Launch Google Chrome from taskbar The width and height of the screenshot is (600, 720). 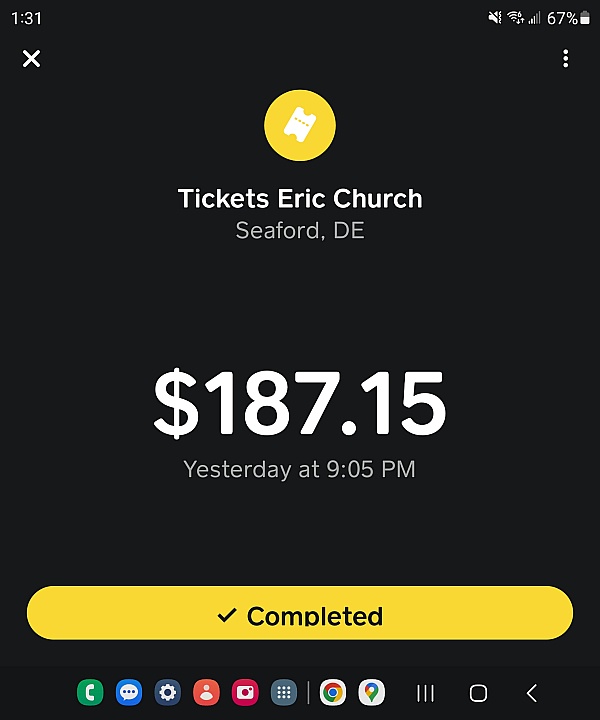coord(333,692)
